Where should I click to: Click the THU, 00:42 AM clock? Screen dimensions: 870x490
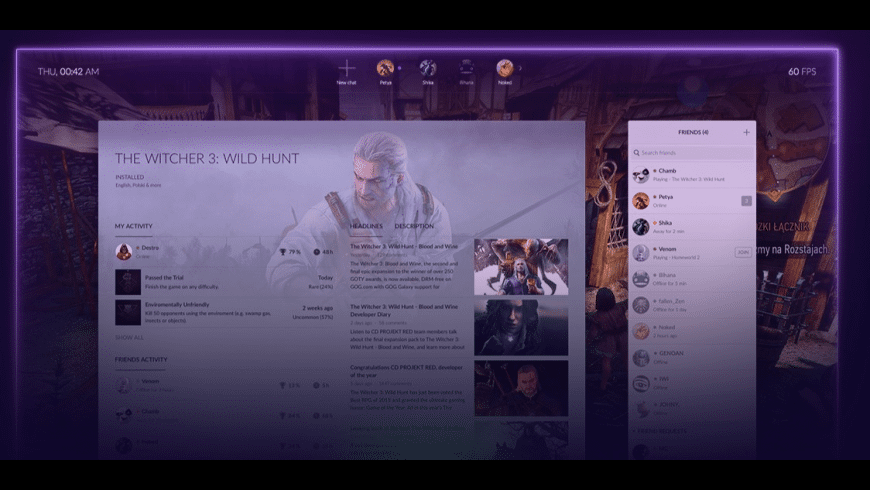pyautogui.click(x=68, y=72)
